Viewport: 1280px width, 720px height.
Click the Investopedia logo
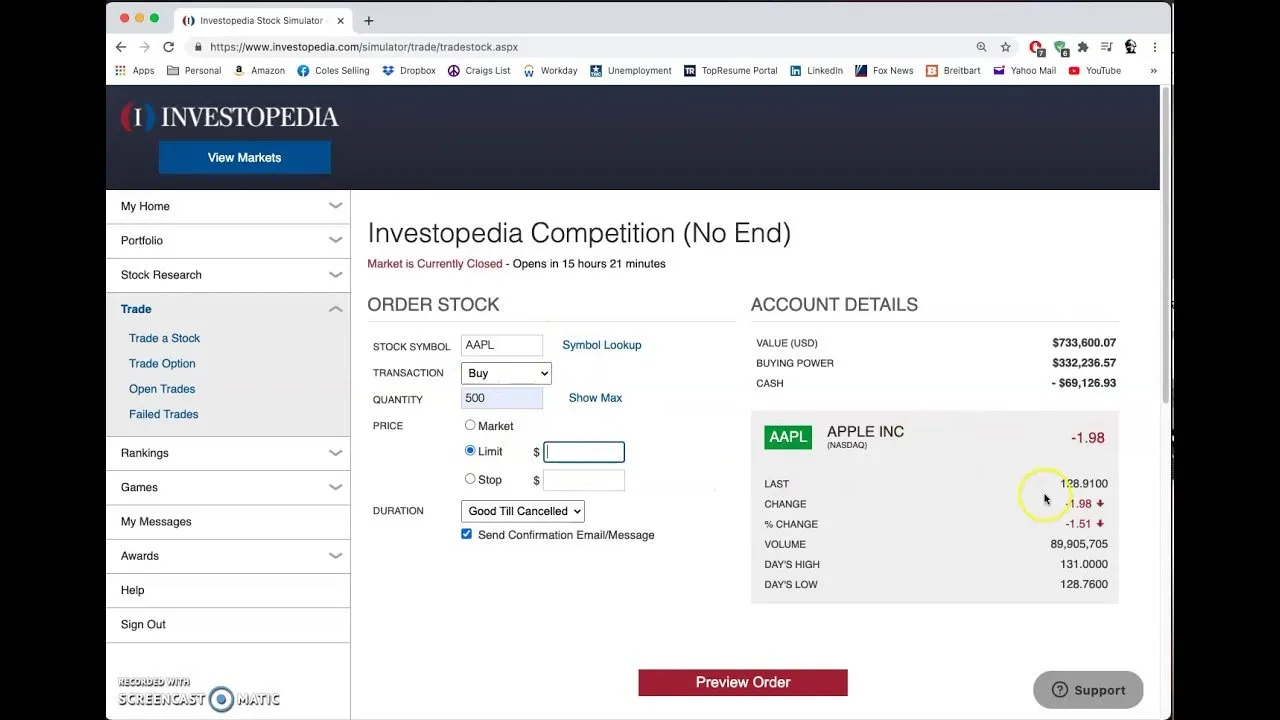tap(229, 117)
